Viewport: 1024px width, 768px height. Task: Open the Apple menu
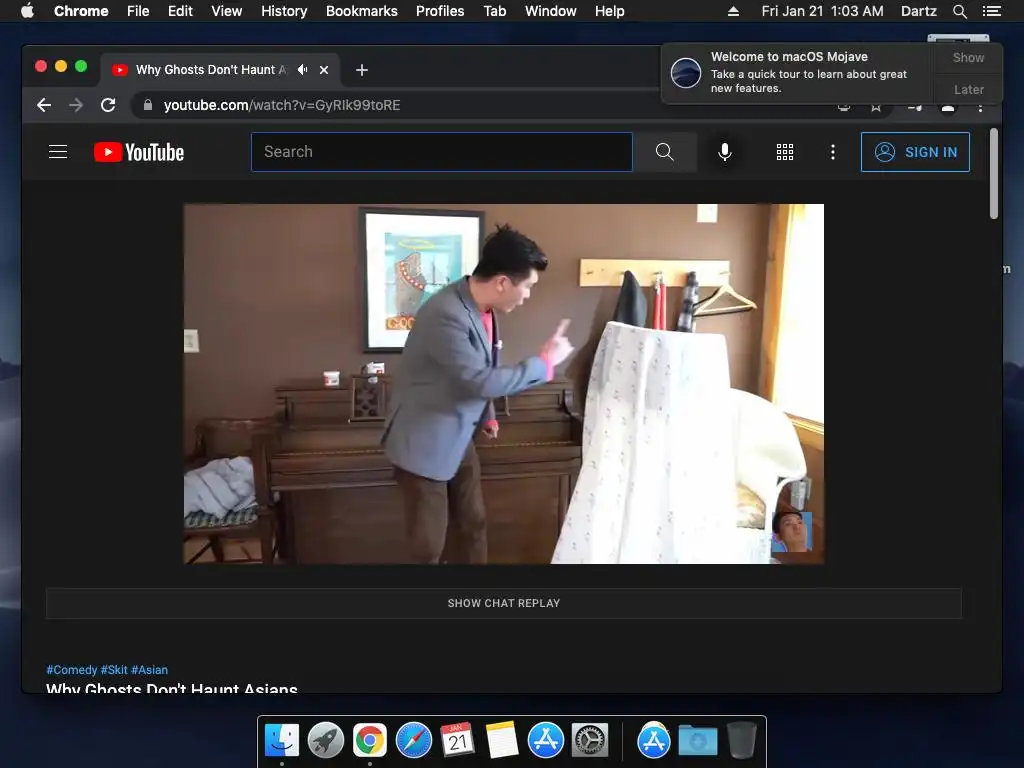pyautogui.click(x=27, y=11)
